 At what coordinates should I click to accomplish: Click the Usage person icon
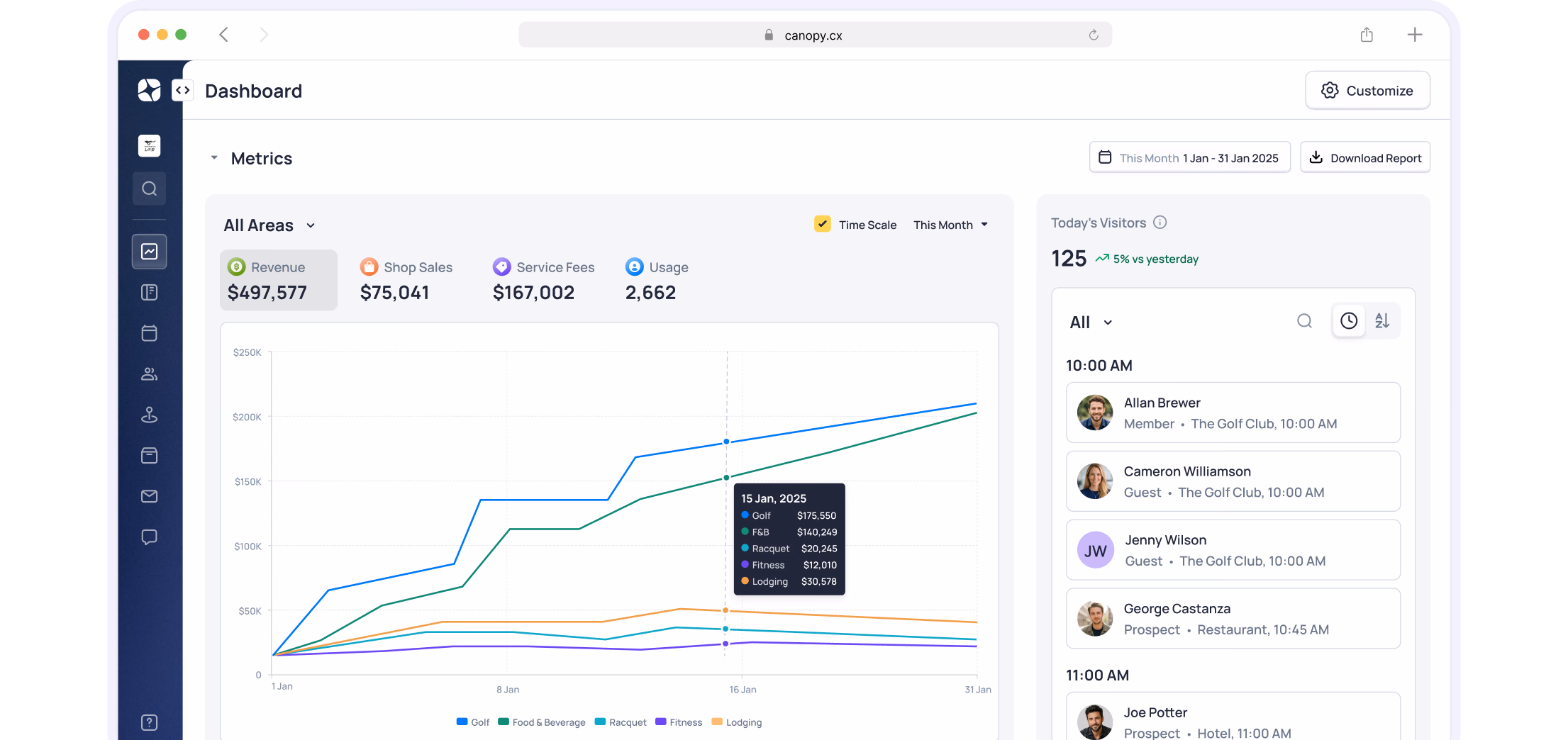point(634,267)
